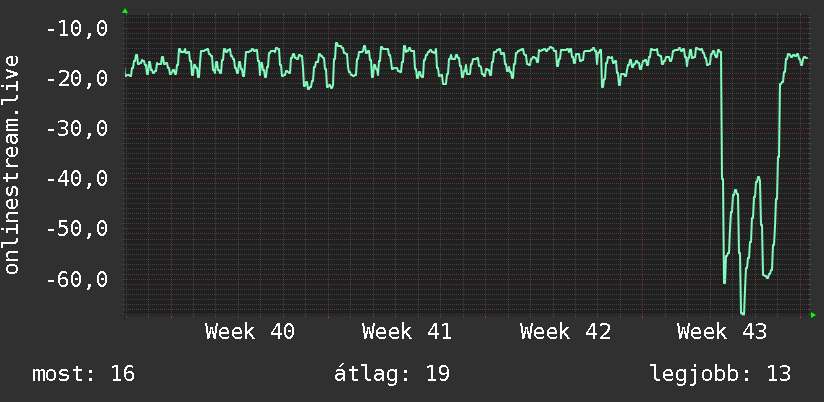Click the recovered line at the graph's right end
Viewport: 824px width, 402px height.
806,57
